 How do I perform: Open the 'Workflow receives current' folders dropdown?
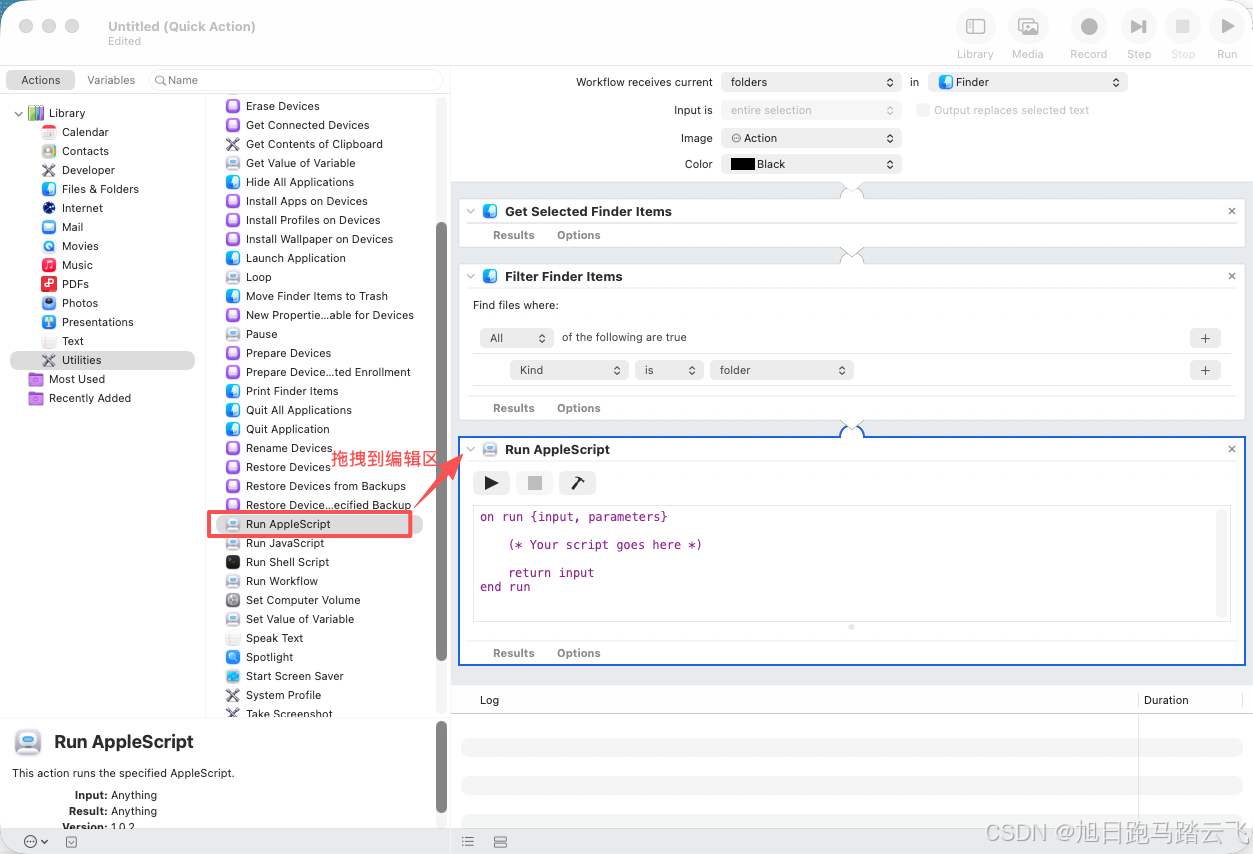[x=811, y=82]
